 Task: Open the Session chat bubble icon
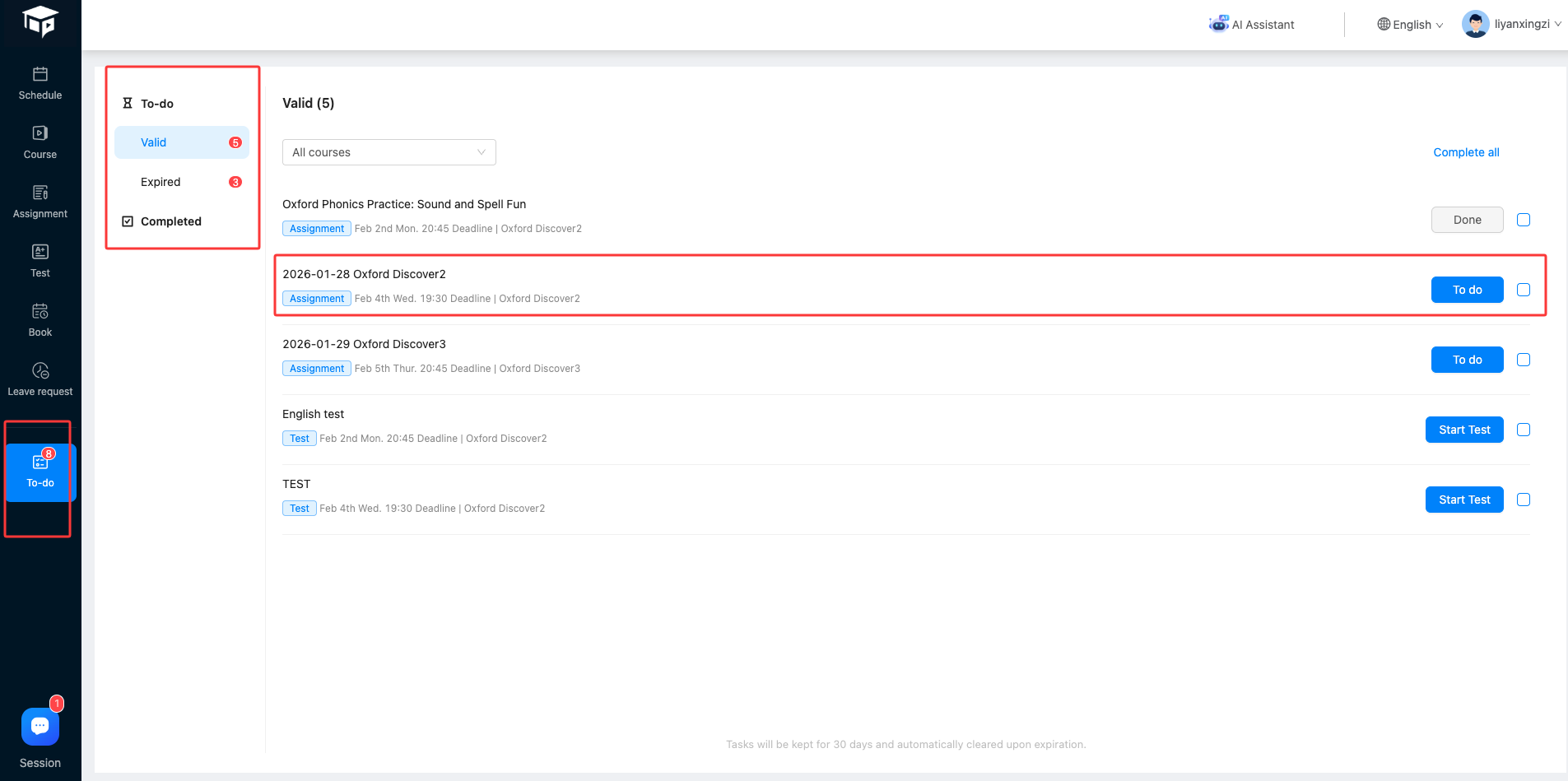[40, 726]
